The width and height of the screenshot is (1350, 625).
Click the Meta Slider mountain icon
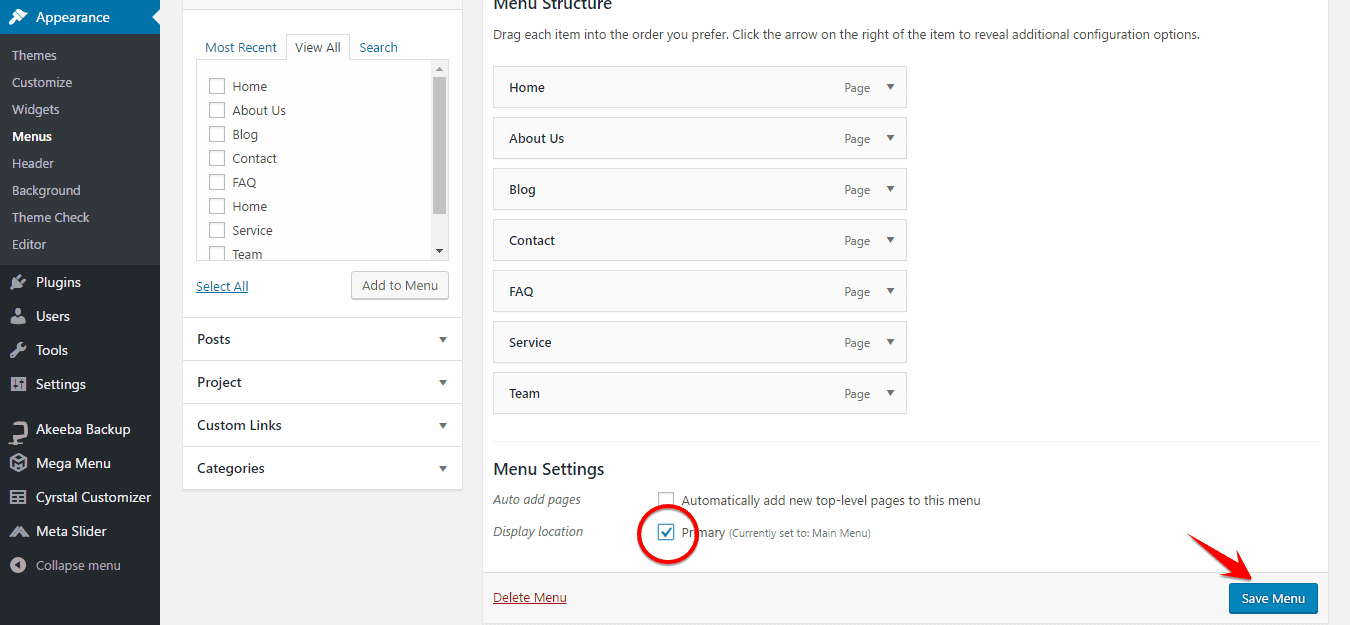click(x=18, y=531)
